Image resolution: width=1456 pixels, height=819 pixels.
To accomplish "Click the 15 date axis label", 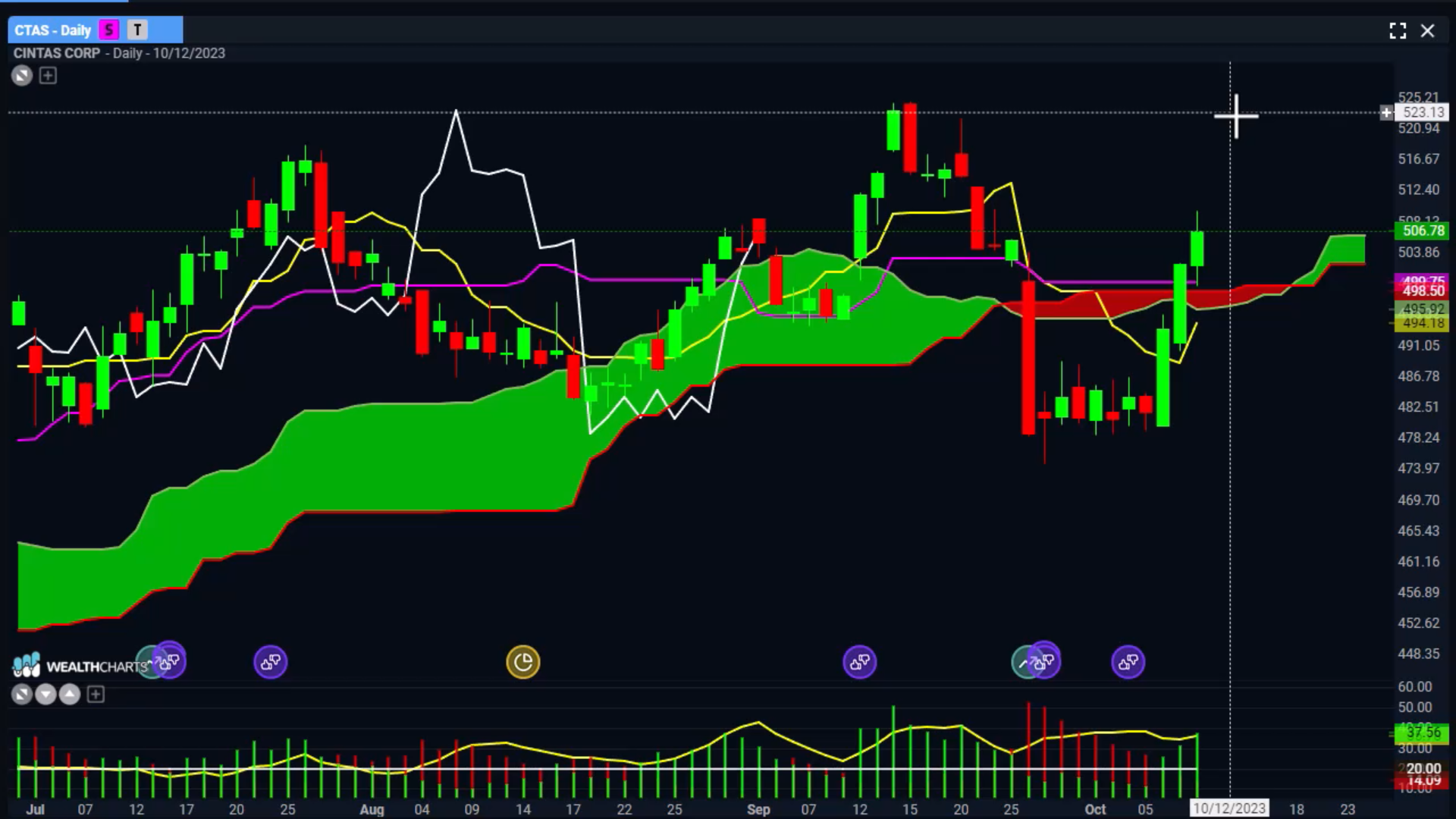I will [x=910, y=809].
